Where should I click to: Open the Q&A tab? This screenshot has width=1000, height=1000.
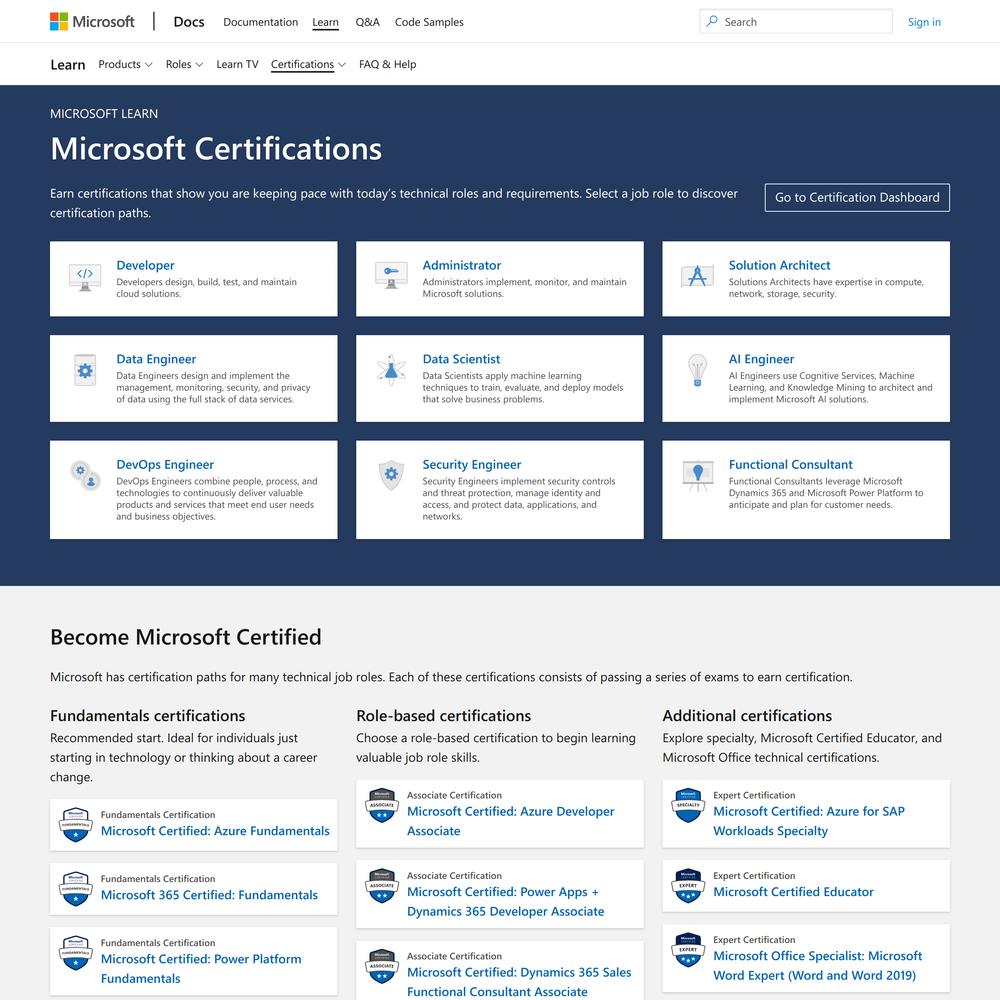367,22
